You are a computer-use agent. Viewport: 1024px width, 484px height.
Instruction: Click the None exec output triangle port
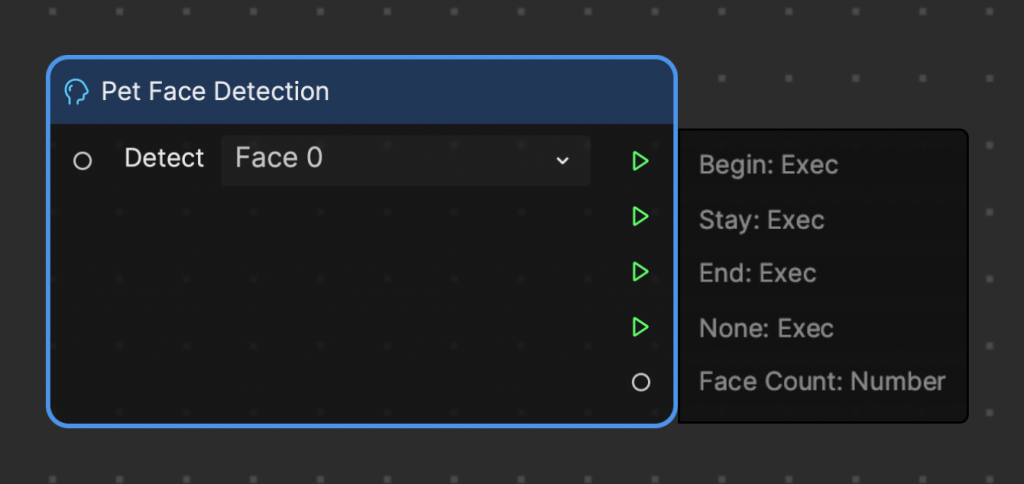tap(640, 327)
